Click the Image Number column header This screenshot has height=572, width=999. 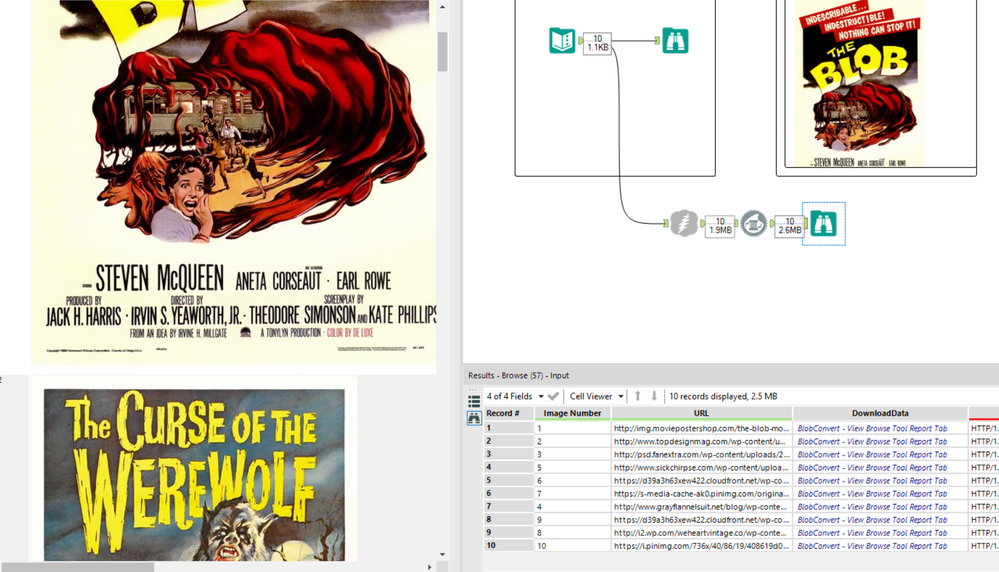coord(572,413)
